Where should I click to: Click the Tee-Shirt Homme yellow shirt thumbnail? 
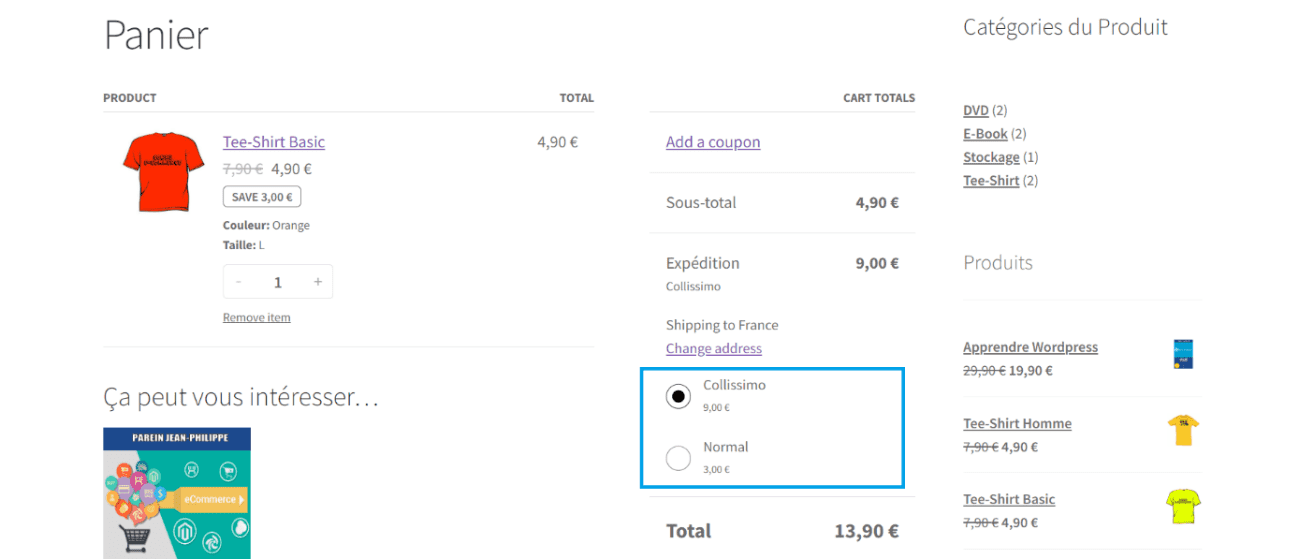[x=1183, y=430]
